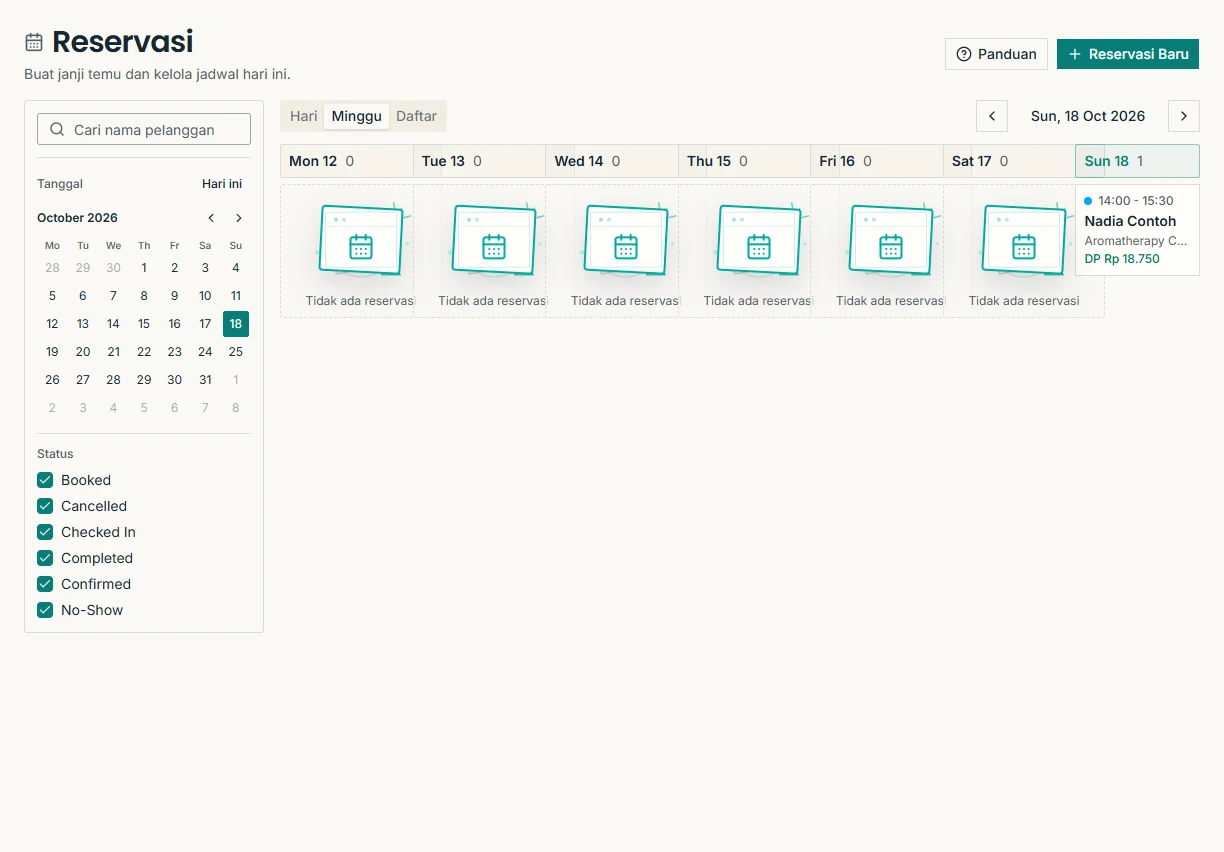Click the Sun 18 day column header
This screenshot has width=1224, height=852.
pyautogui.click(x=1137, y=161)
